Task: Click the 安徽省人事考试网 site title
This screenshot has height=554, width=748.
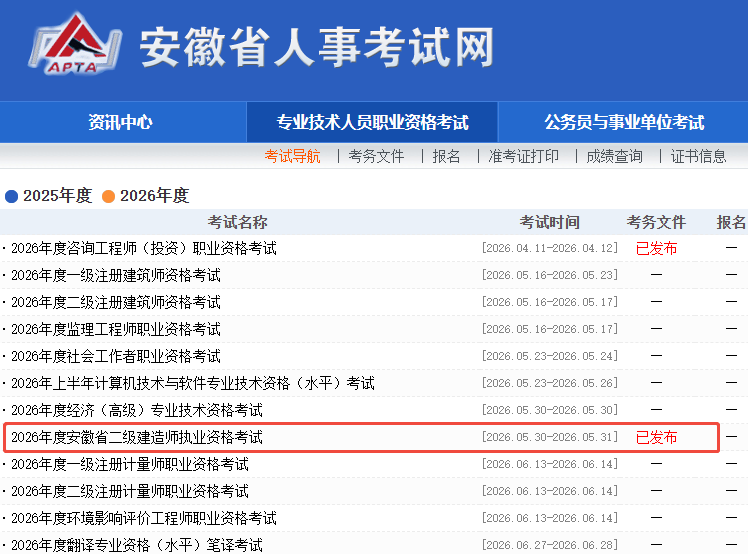Action: pyautogui.click(x=316, y=47)
